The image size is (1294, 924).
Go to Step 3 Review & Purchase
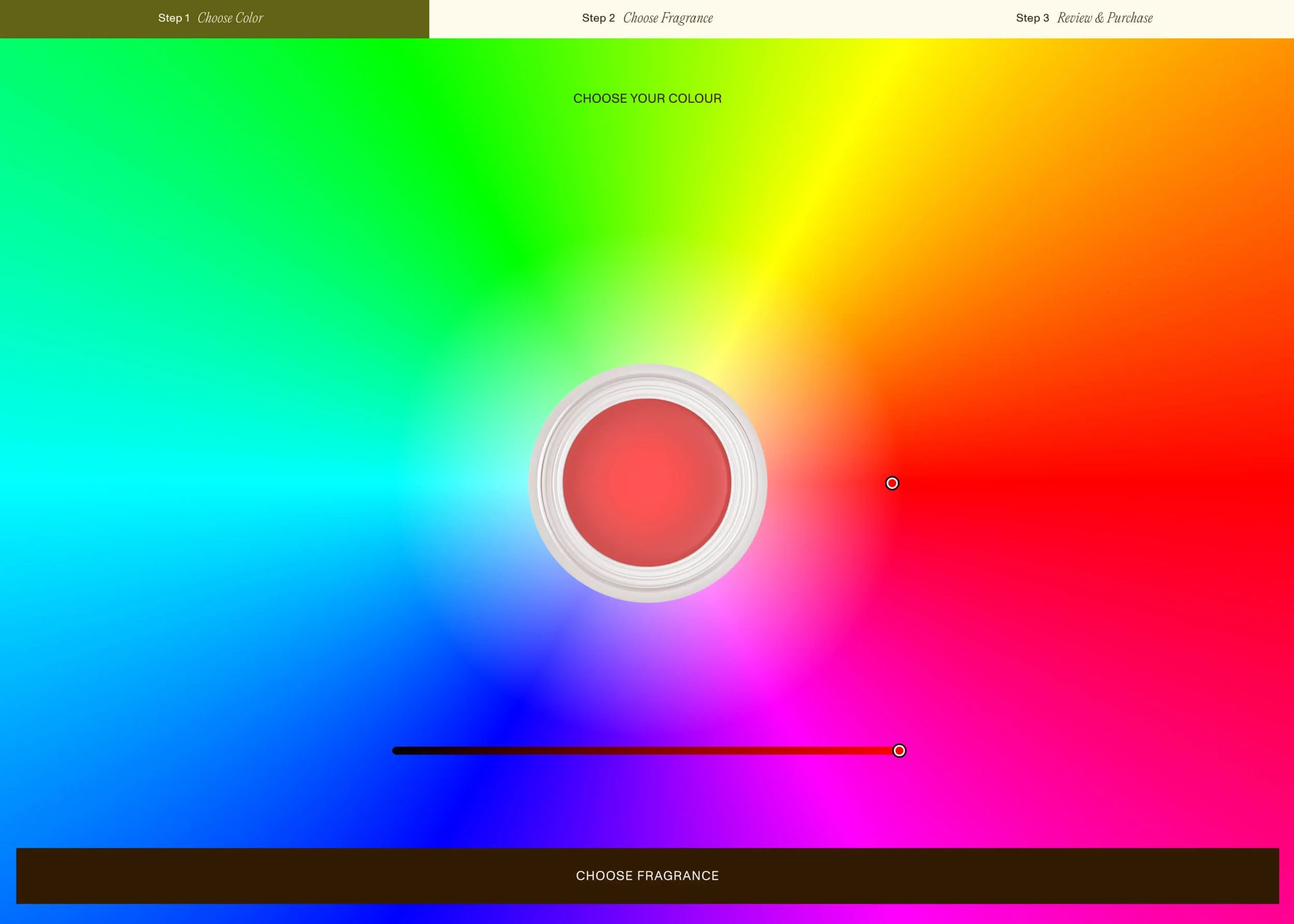(1084, 18)
